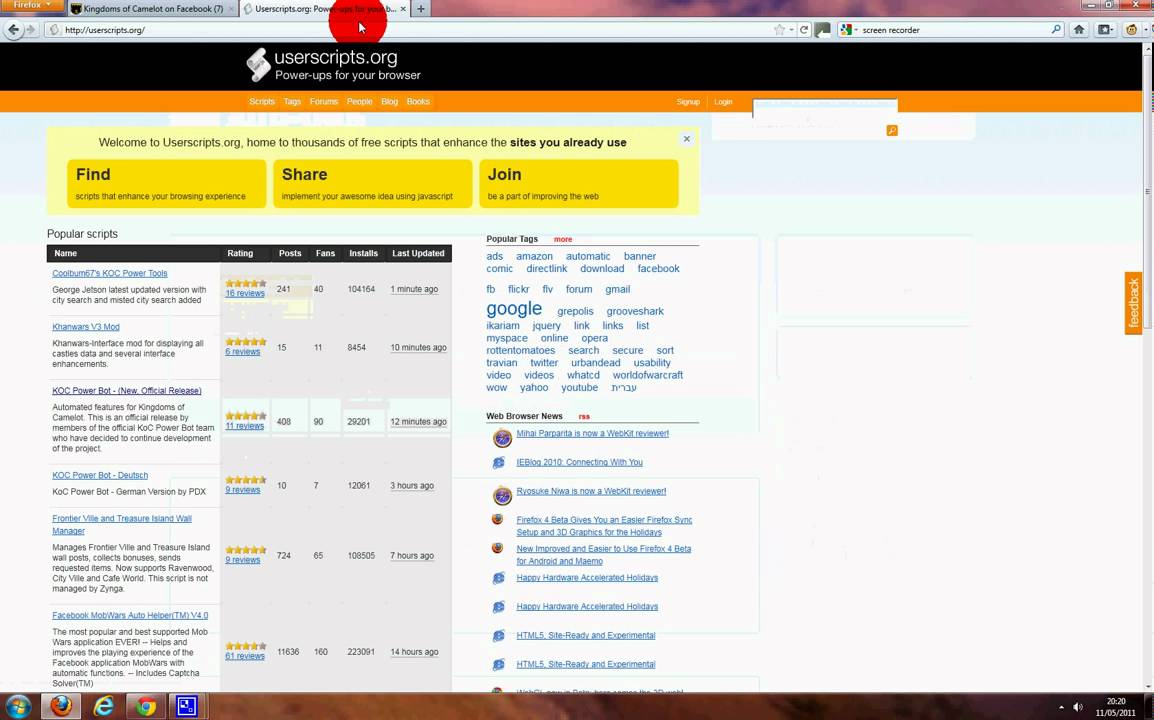Open 'IEBlog 2010: Connecting With You' news link

coord(580,462)
